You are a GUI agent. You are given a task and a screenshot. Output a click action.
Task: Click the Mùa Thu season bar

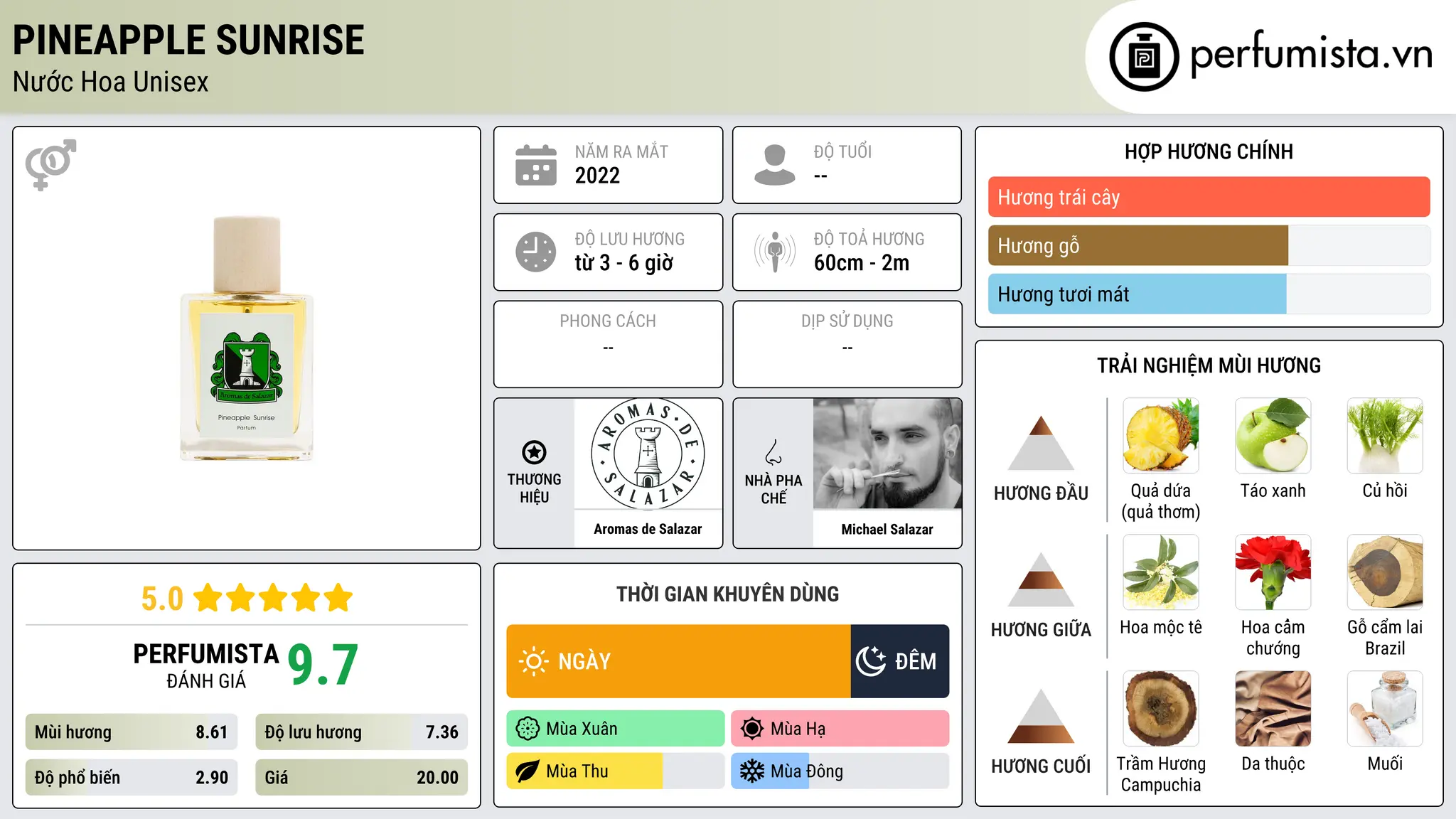(616, 771)
